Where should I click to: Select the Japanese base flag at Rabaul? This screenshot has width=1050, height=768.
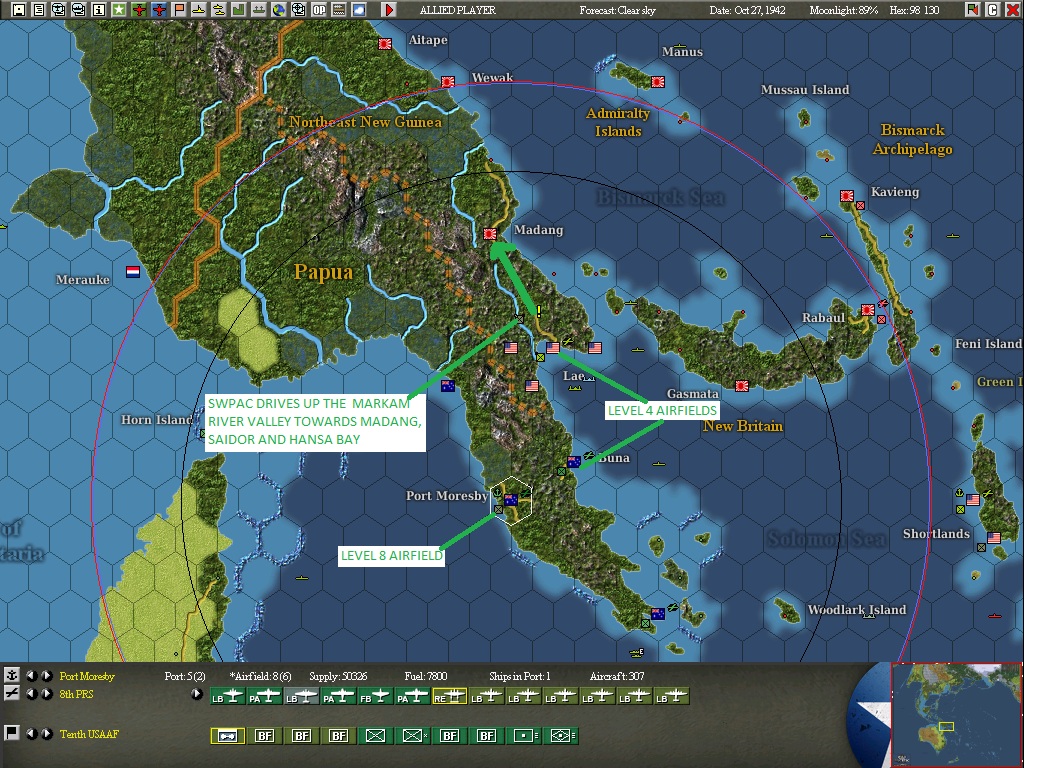[x=868, y=310]
